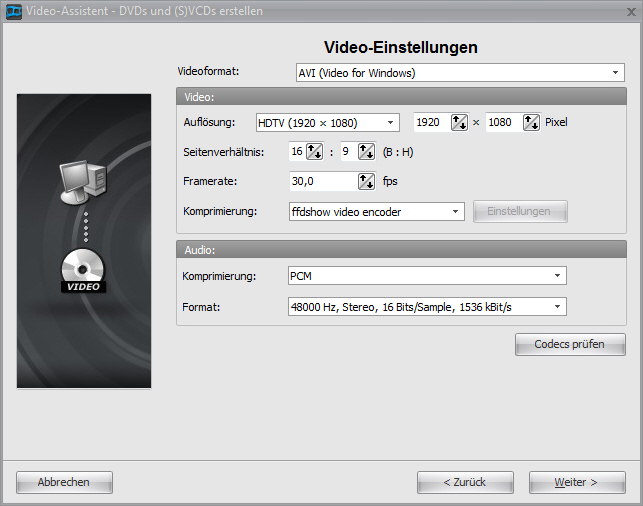Click the video assistant app icon in title bar
This screenshot has width=643, height=506.
pyautogui.click(x=11, y=10)
